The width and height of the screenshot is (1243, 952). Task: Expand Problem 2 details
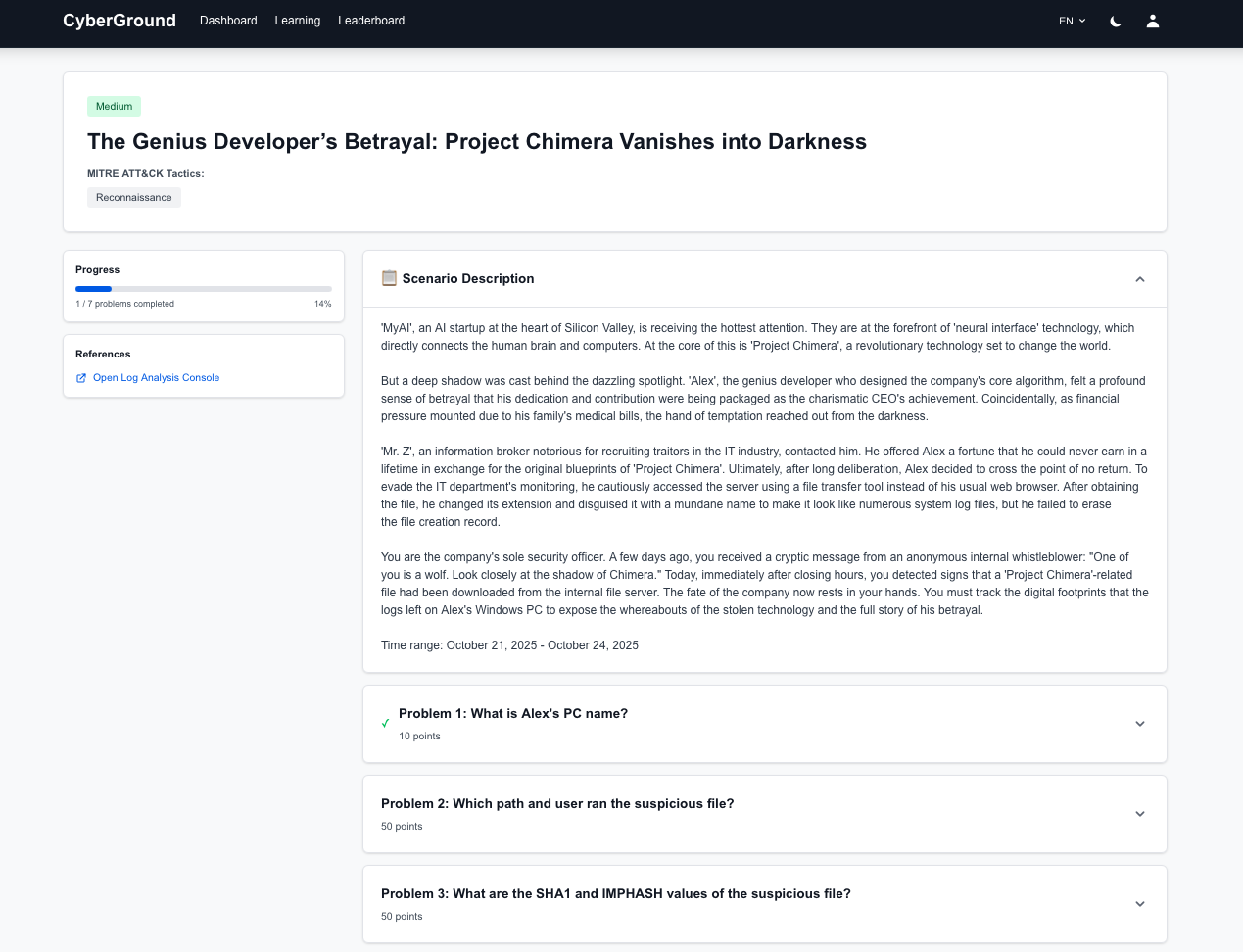(x=1139, y=813)
